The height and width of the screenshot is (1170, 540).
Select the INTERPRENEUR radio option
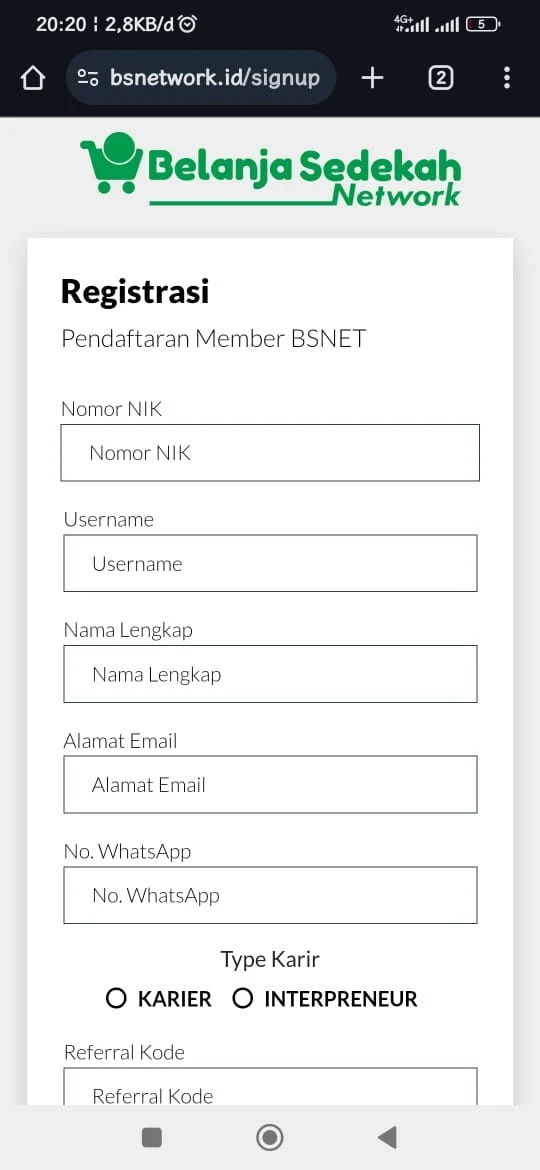242,998
